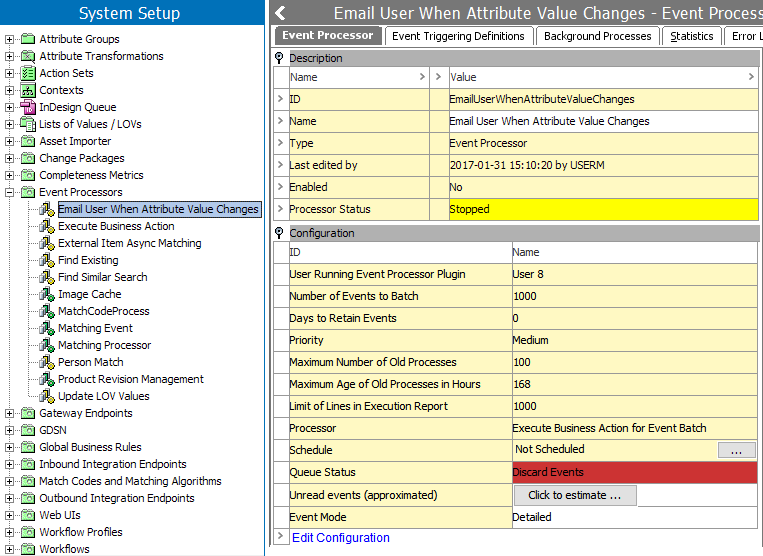Switch to the Event Processor tab

[x=328, y=36]
